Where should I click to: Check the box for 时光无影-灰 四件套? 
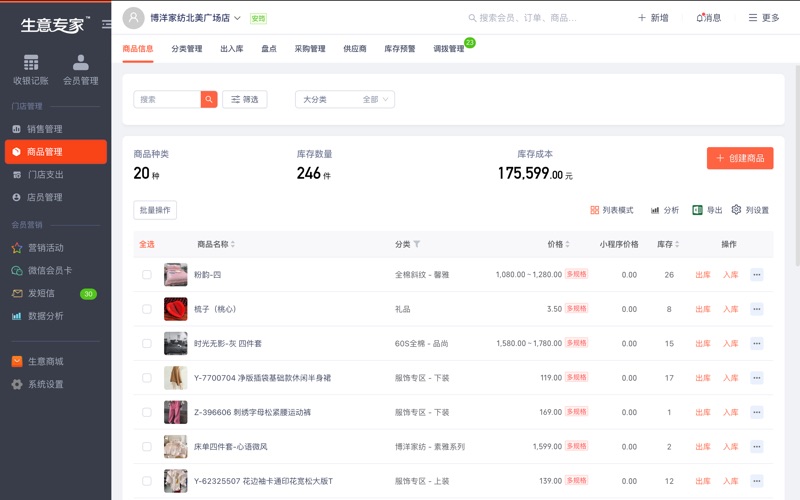[x=147, y=343]
